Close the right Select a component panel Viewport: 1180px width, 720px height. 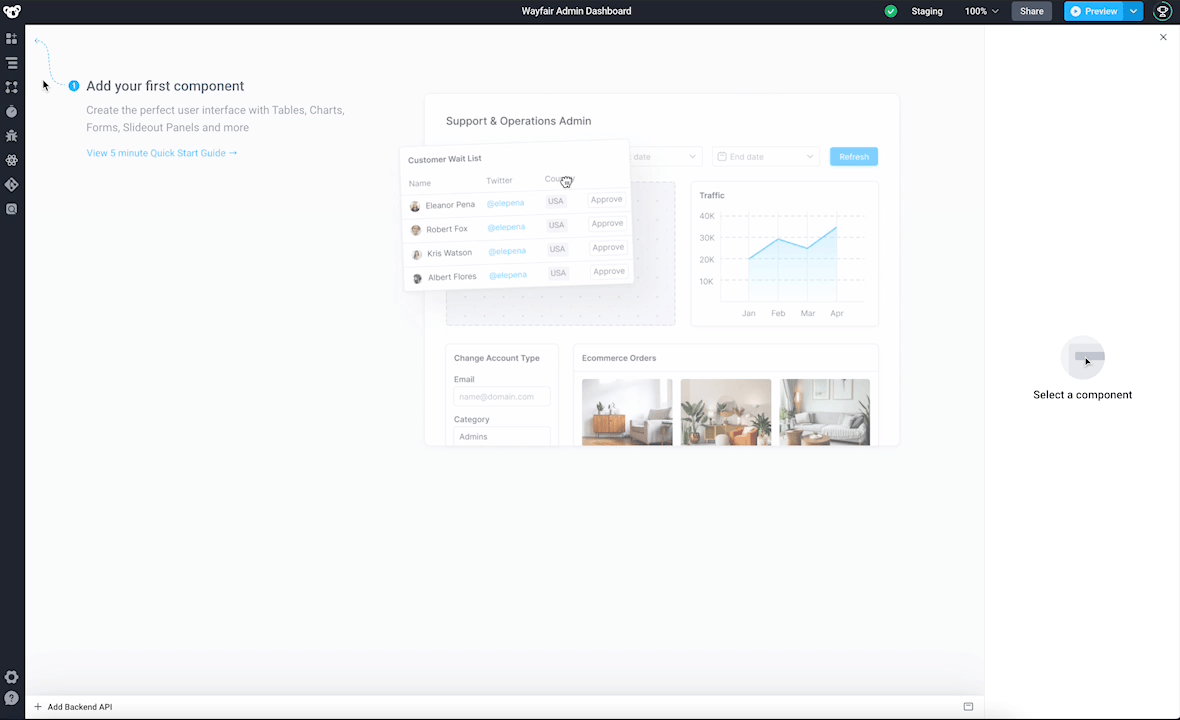pyautogui.click(x=1163, y=37)
